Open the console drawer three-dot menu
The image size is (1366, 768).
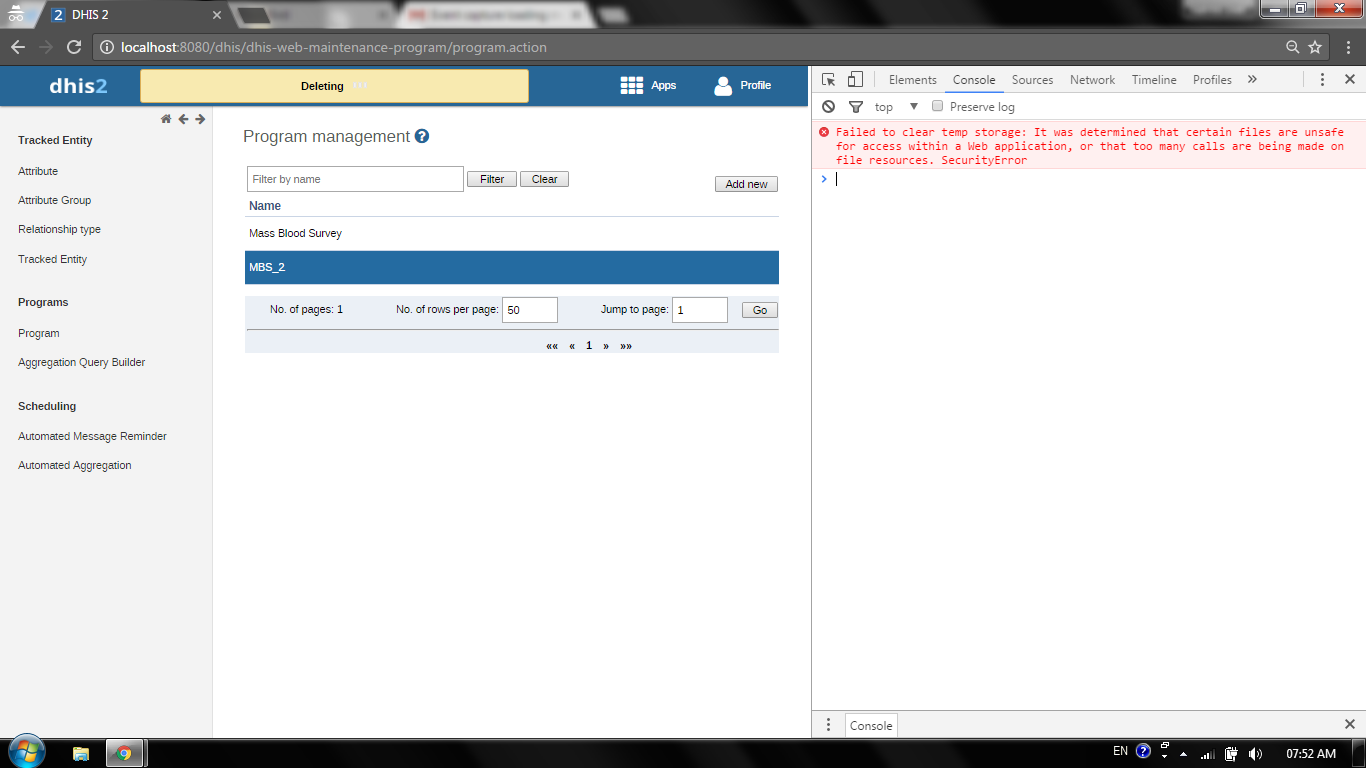click(x=828, y=725)
